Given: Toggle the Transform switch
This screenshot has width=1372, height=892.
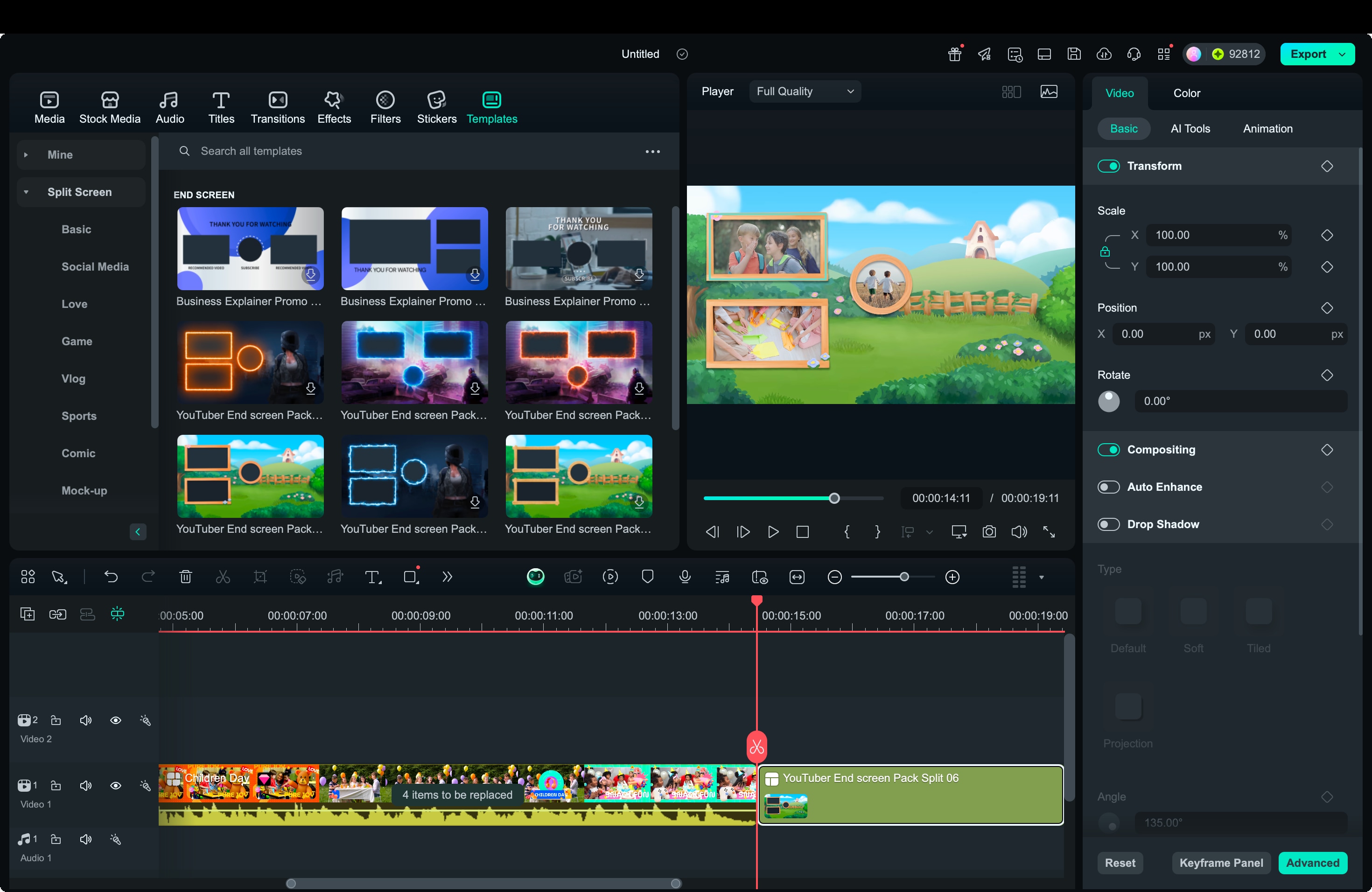Looking at the screenshot, I should pyautogui.click(x=1108, y=166).
